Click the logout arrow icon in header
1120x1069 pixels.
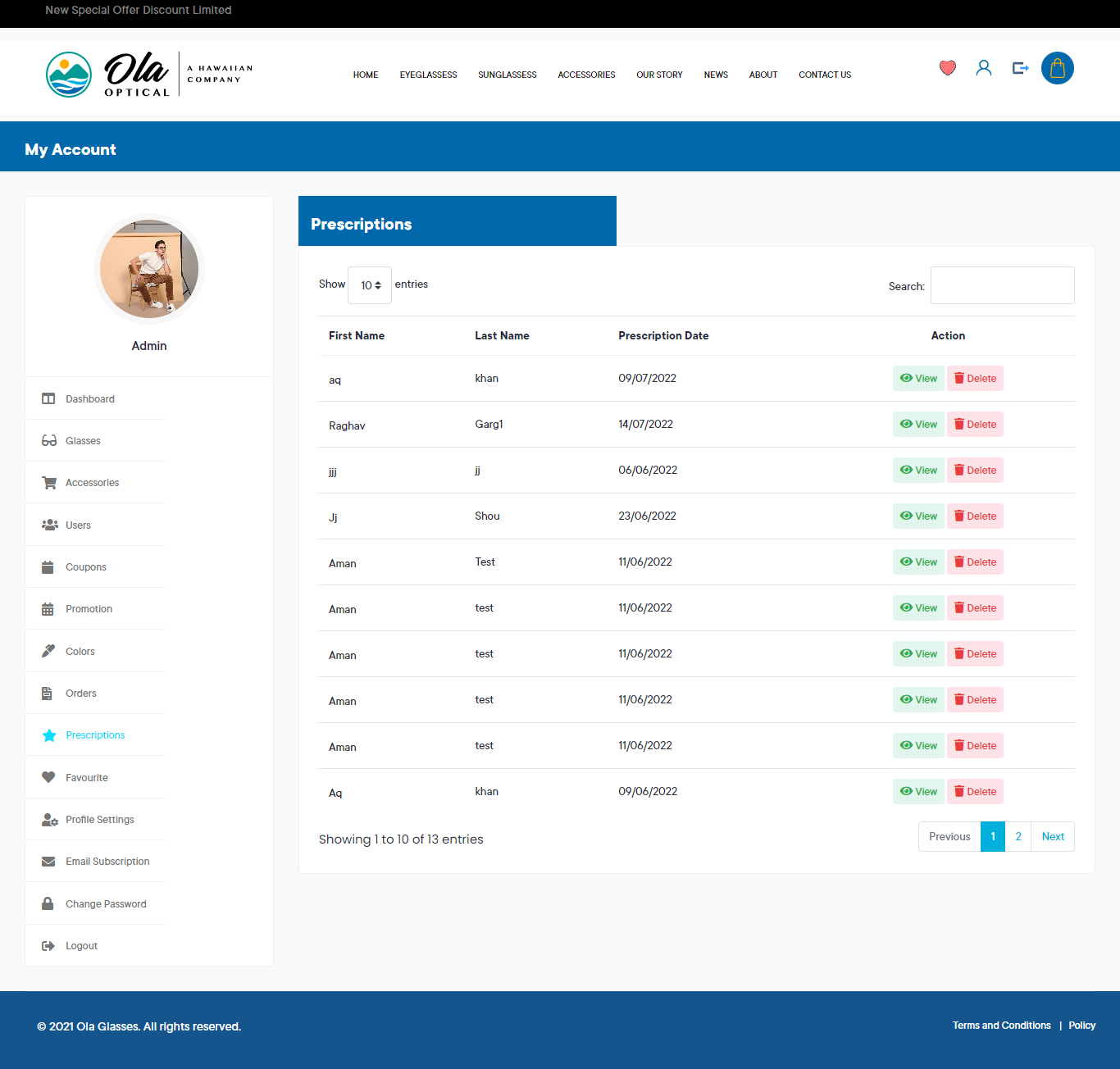(1020, 68)
